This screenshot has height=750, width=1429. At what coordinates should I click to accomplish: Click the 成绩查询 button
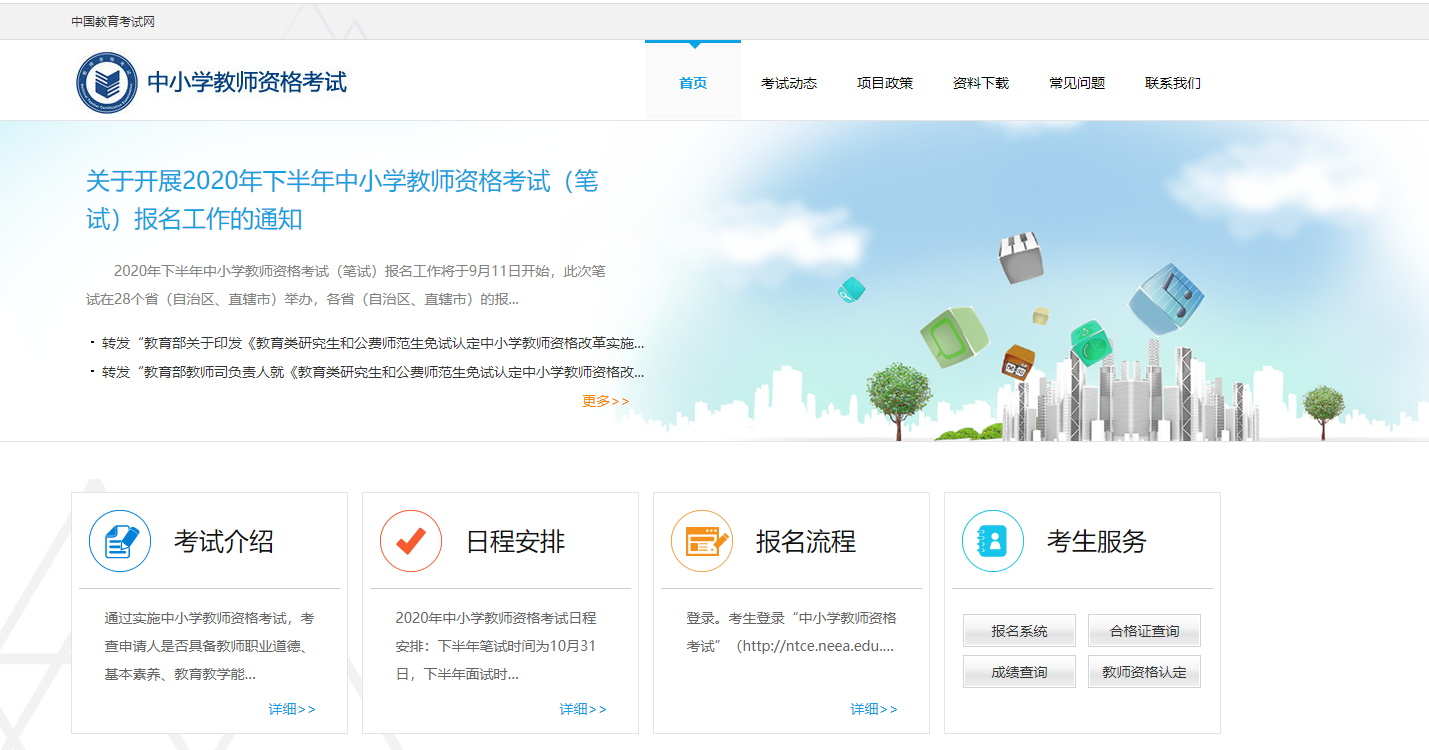click(x=1019, y=672)
